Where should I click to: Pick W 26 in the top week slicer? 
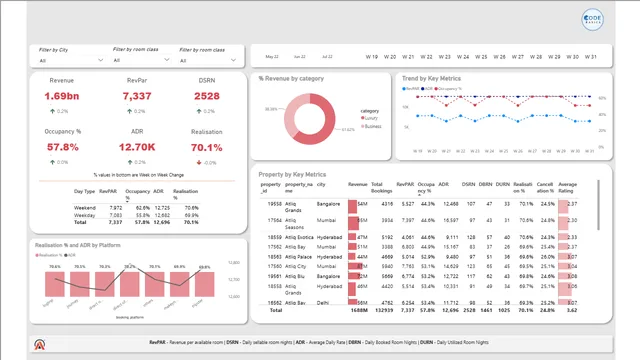(499, 57)
